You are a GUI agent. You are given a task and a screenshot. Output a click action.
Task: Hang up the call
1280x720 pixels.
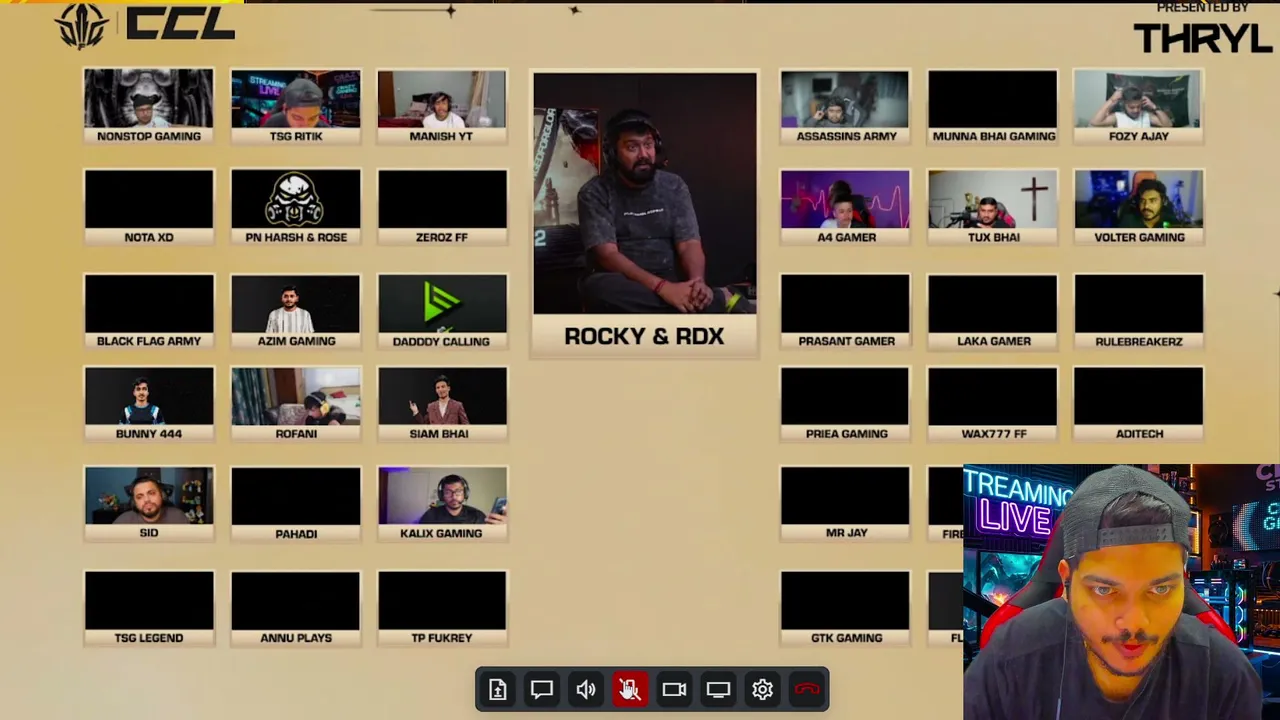807,689
